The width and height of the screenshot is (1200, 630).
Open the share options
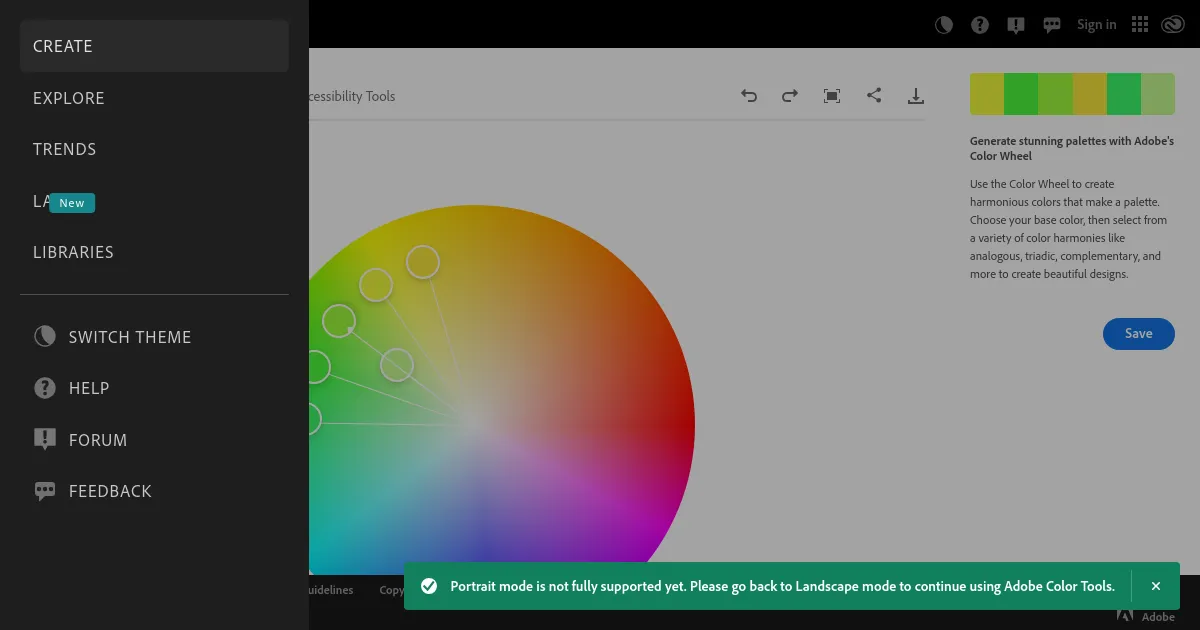874,95
